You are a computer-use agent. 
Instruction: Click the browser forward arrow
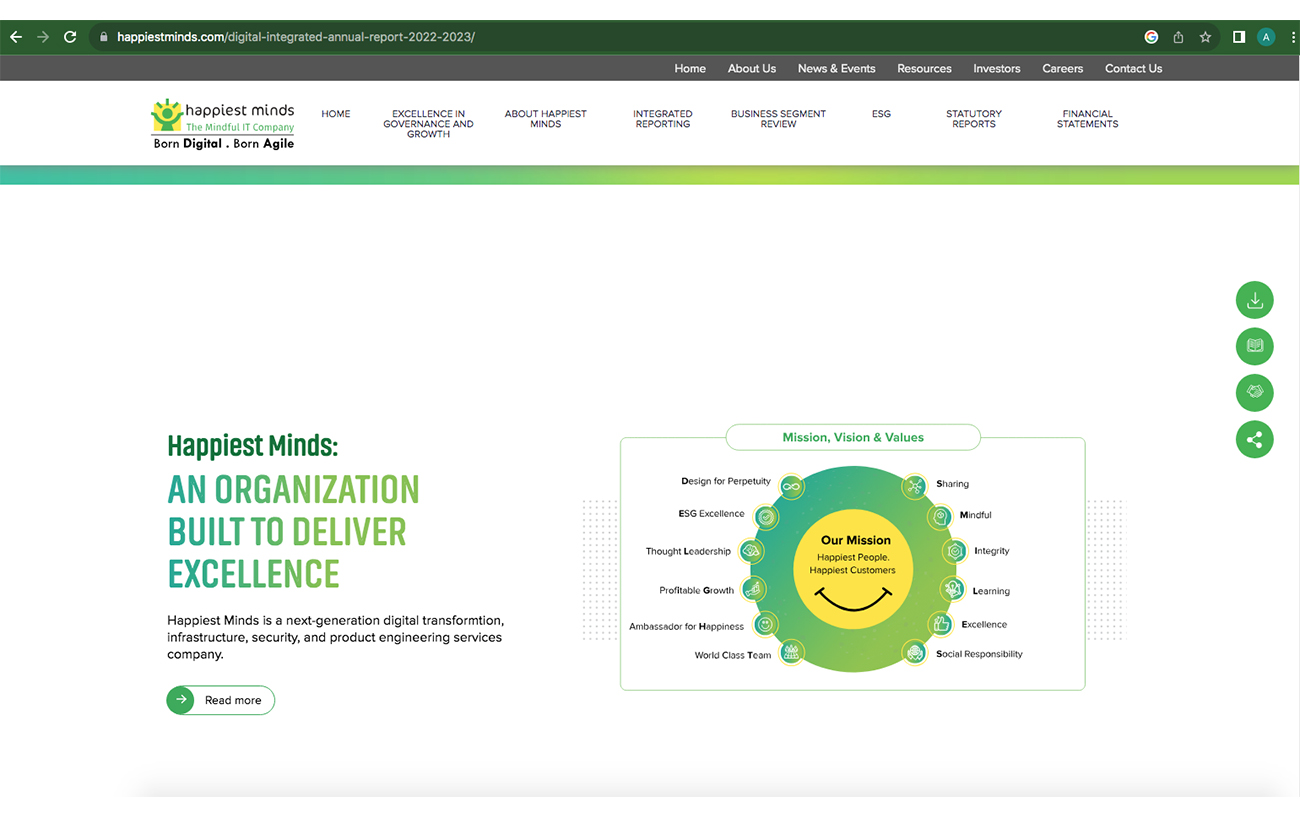click(x=43, y=37)
